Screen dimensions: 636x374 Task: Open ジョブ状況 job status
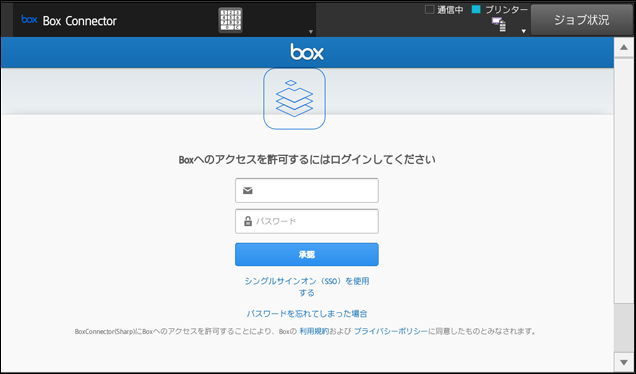(582, 20)
